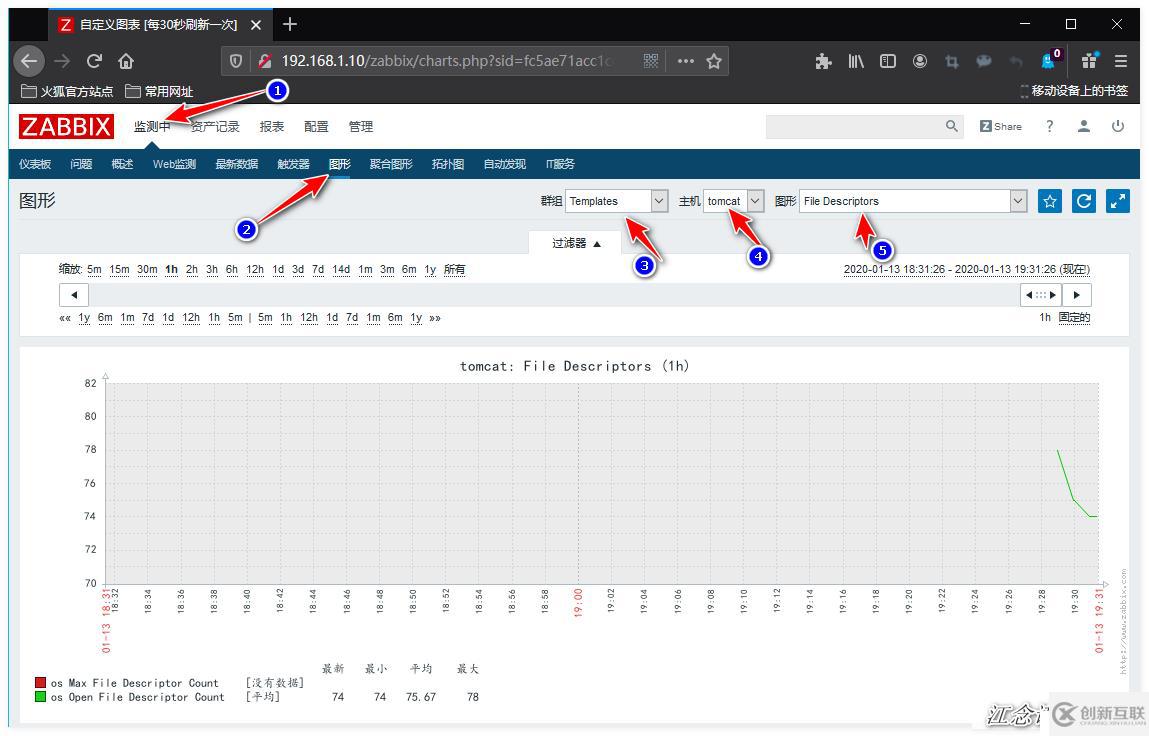Open the Zabbix user profile icon
This screenshot has height=736, width=1149.
click(1084, 126)
